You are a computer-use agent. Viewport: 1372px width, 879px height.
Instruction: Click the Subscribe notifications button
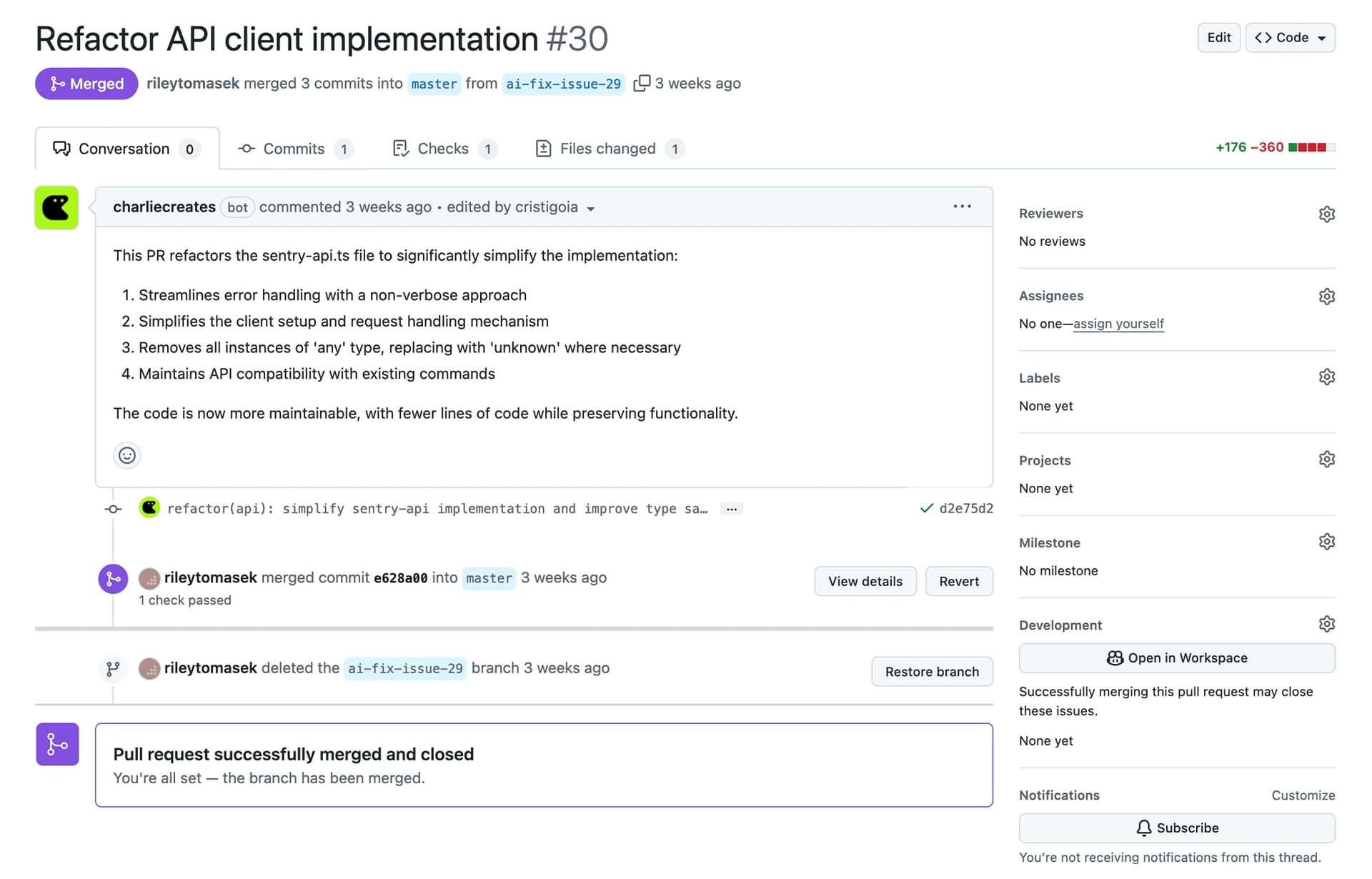coord(1176,828)
